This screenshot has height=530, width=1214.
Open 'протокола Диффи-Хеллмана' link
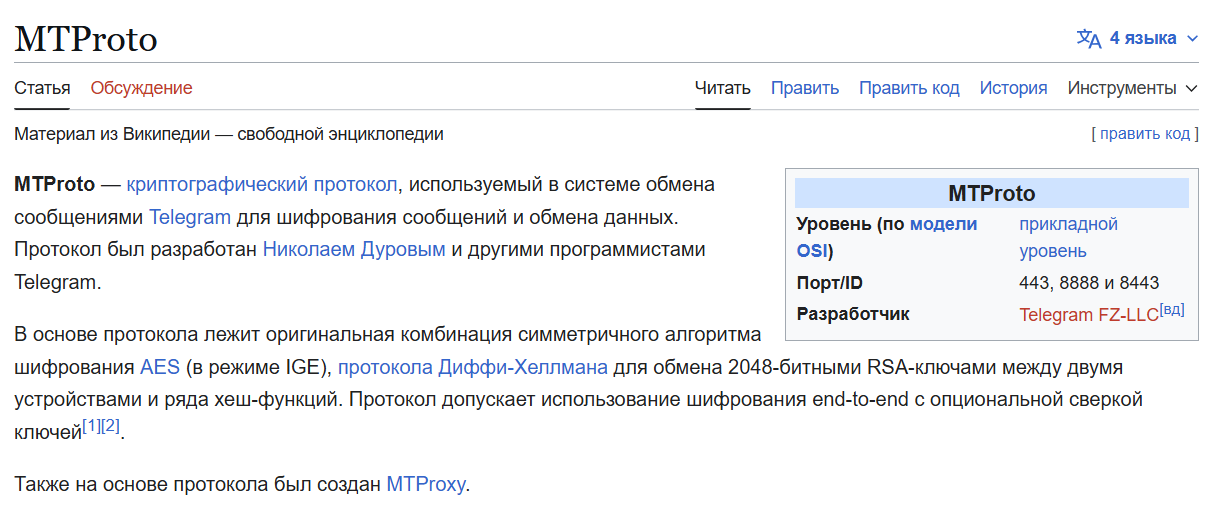[x=473, y=366]
